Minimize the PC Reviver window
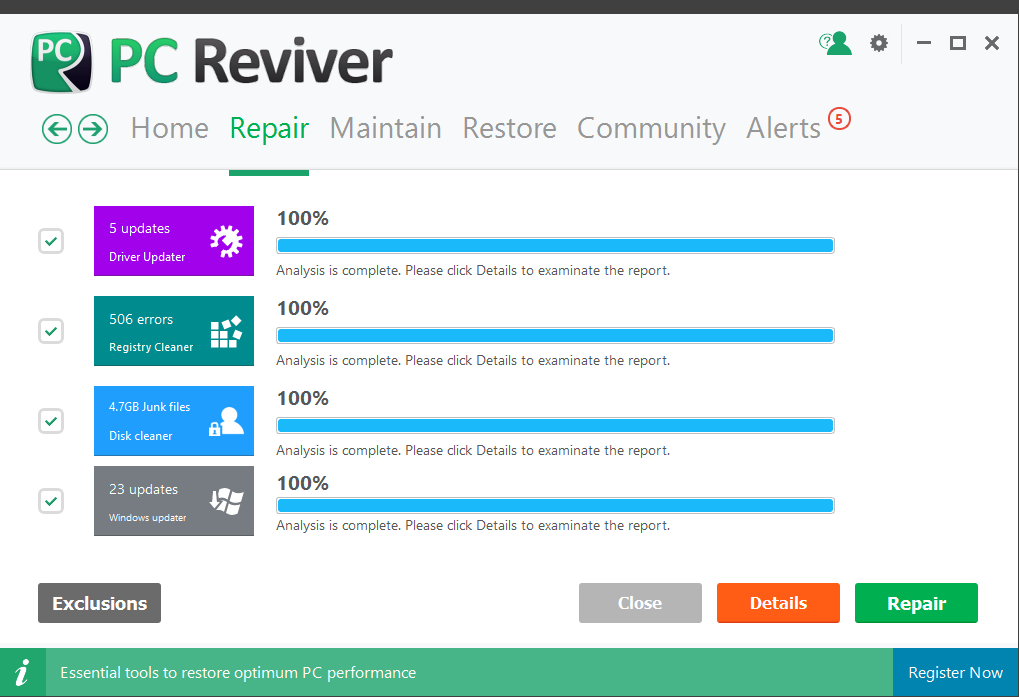Image resolution: width=1019 pixels, height=697 pixels. (923, 43)
